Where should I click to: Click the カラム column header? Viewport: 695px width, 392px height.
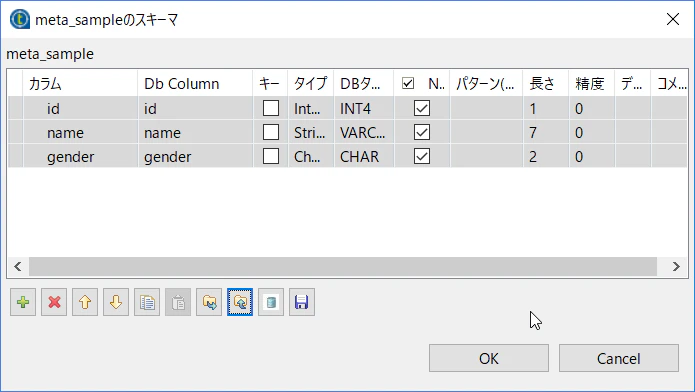click(80, 83)
